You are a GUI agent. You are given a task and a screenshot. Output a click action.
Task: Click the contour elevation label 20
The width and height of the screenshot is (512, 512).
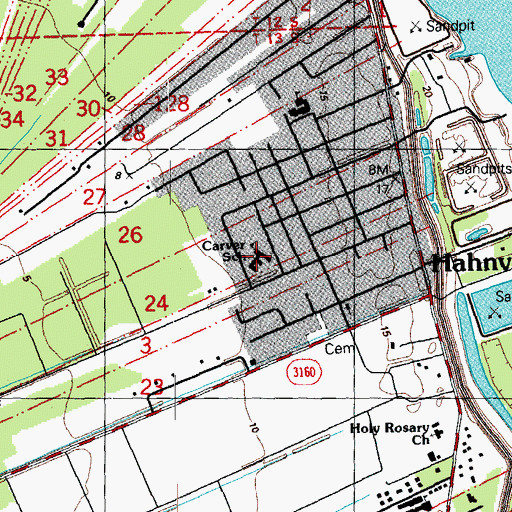(427, 91)
